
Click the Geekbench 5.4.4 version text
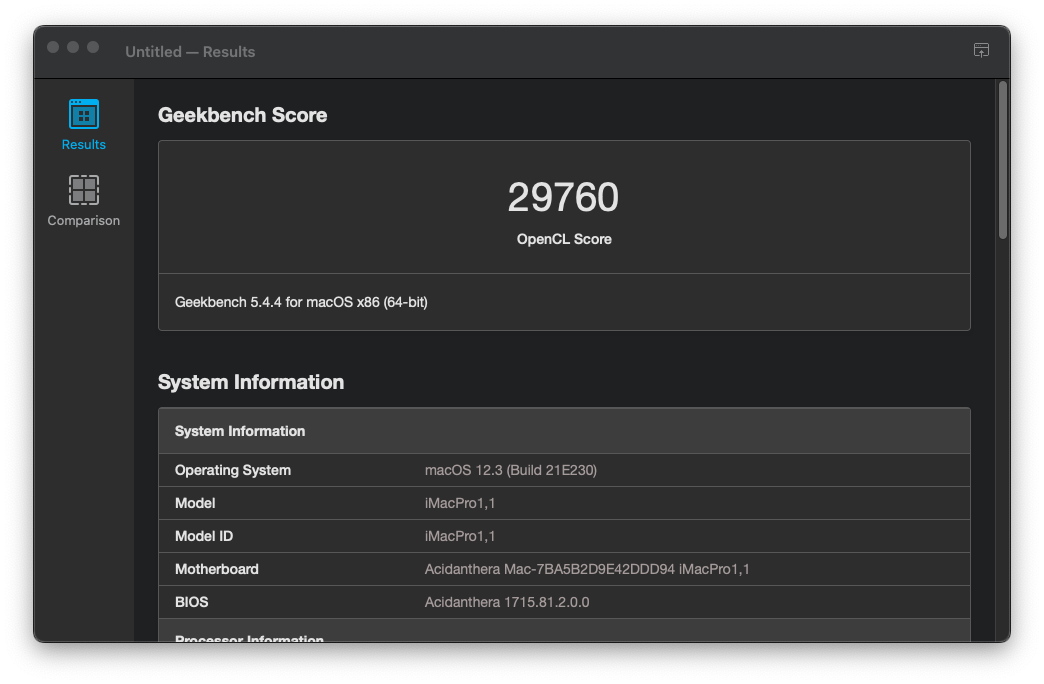click(301, 301)
